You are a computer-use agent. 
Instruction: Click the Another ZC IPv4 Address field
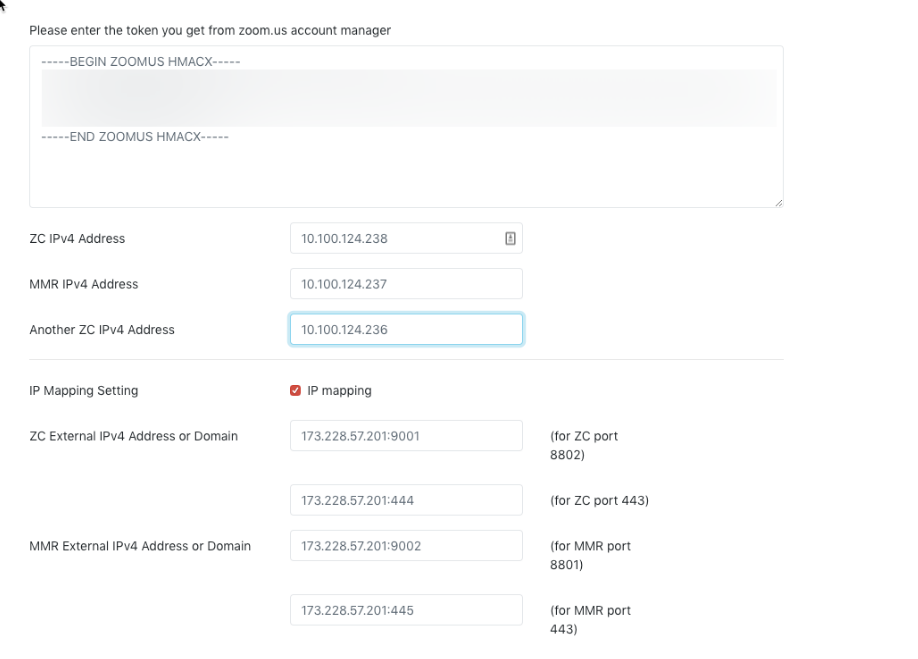pyautogui.click(x=405, y=330)
